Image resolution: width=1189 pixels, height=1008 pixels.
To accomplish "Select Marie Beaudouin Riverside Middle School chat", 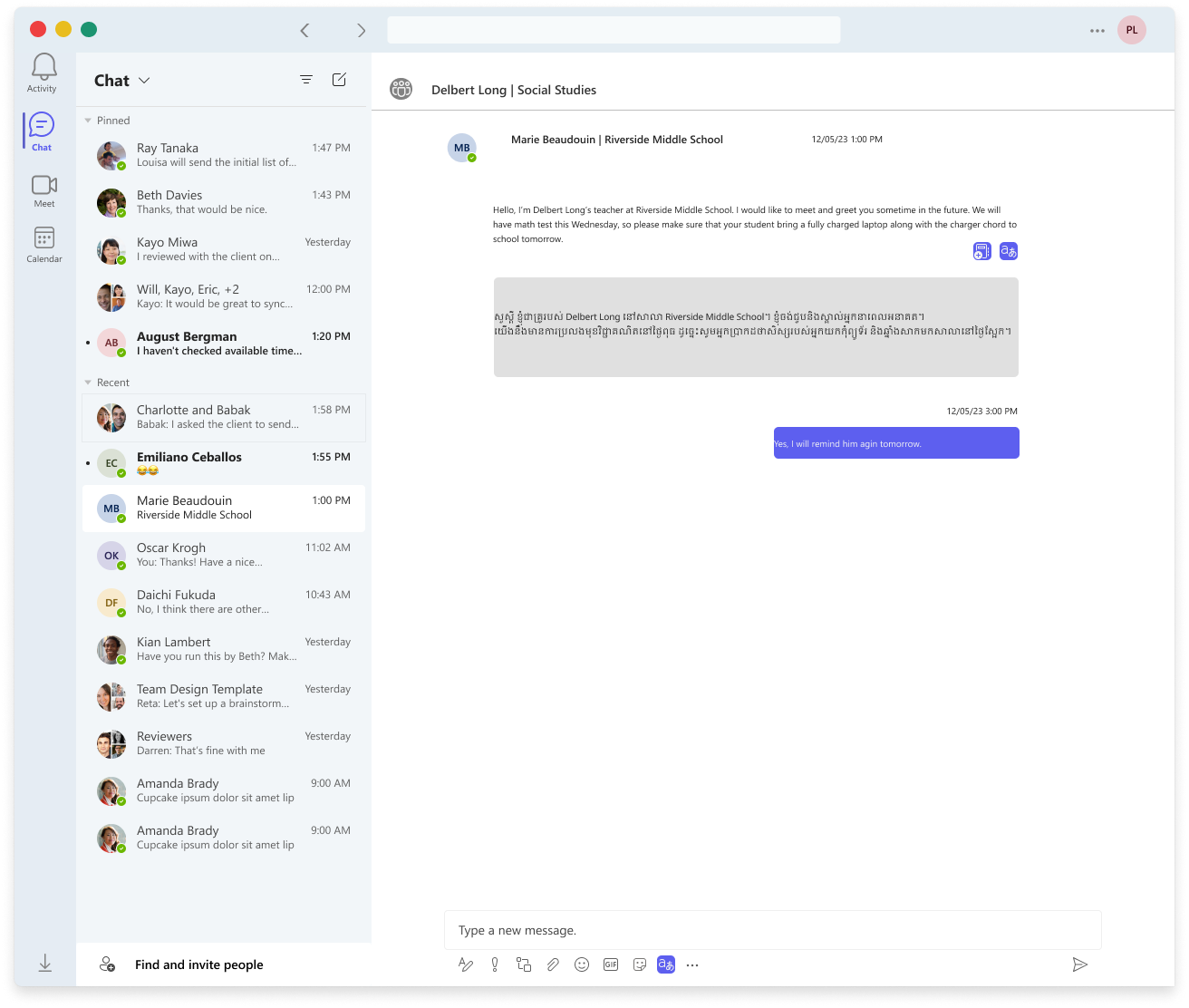I will click(x=224, y=508).
